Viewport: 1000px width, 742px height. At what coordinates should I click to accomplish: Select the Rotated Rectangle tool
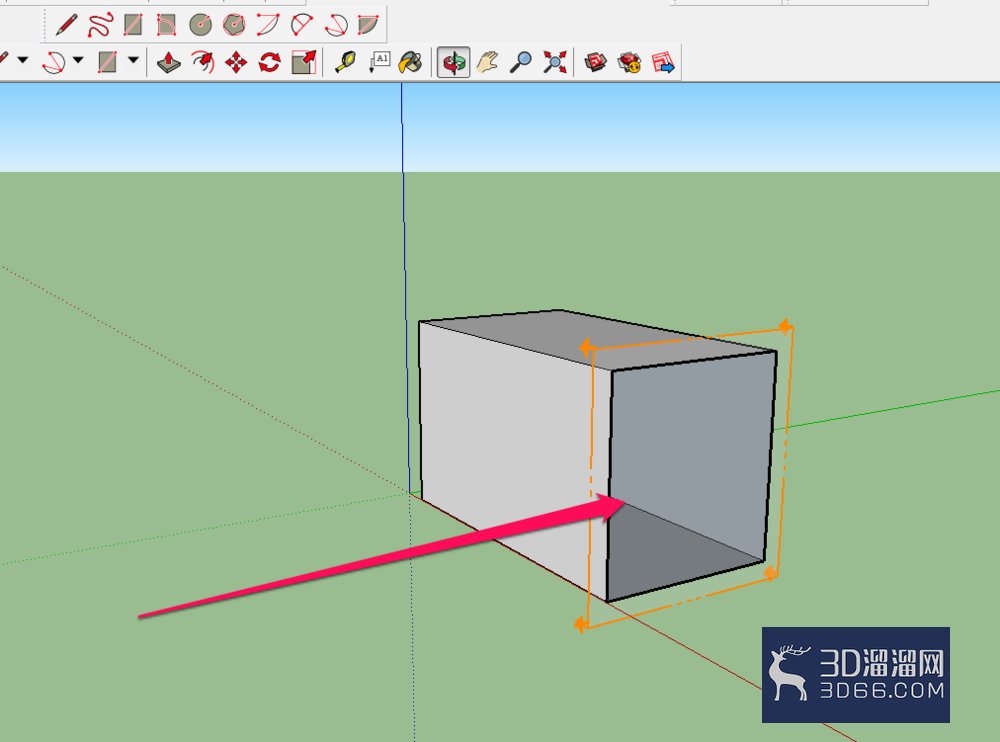(x=166, y=25)
